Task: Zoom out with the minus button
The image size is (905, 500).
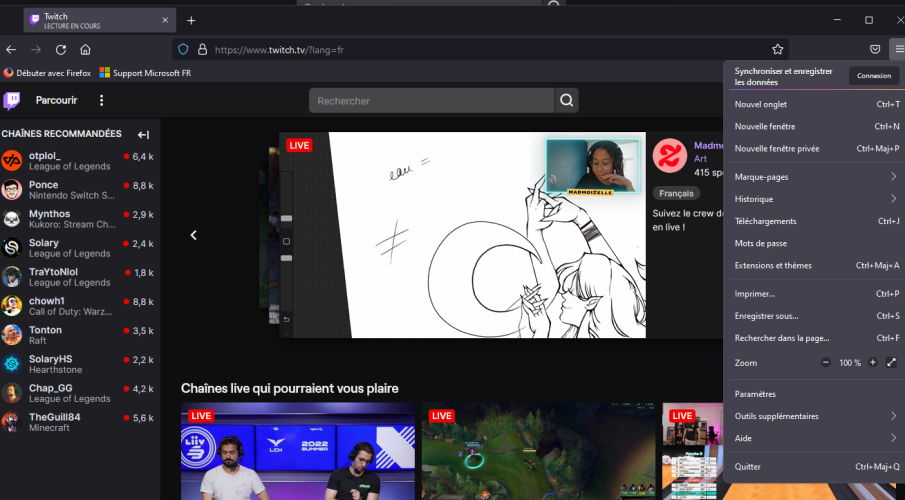Action: pos(825,363)
